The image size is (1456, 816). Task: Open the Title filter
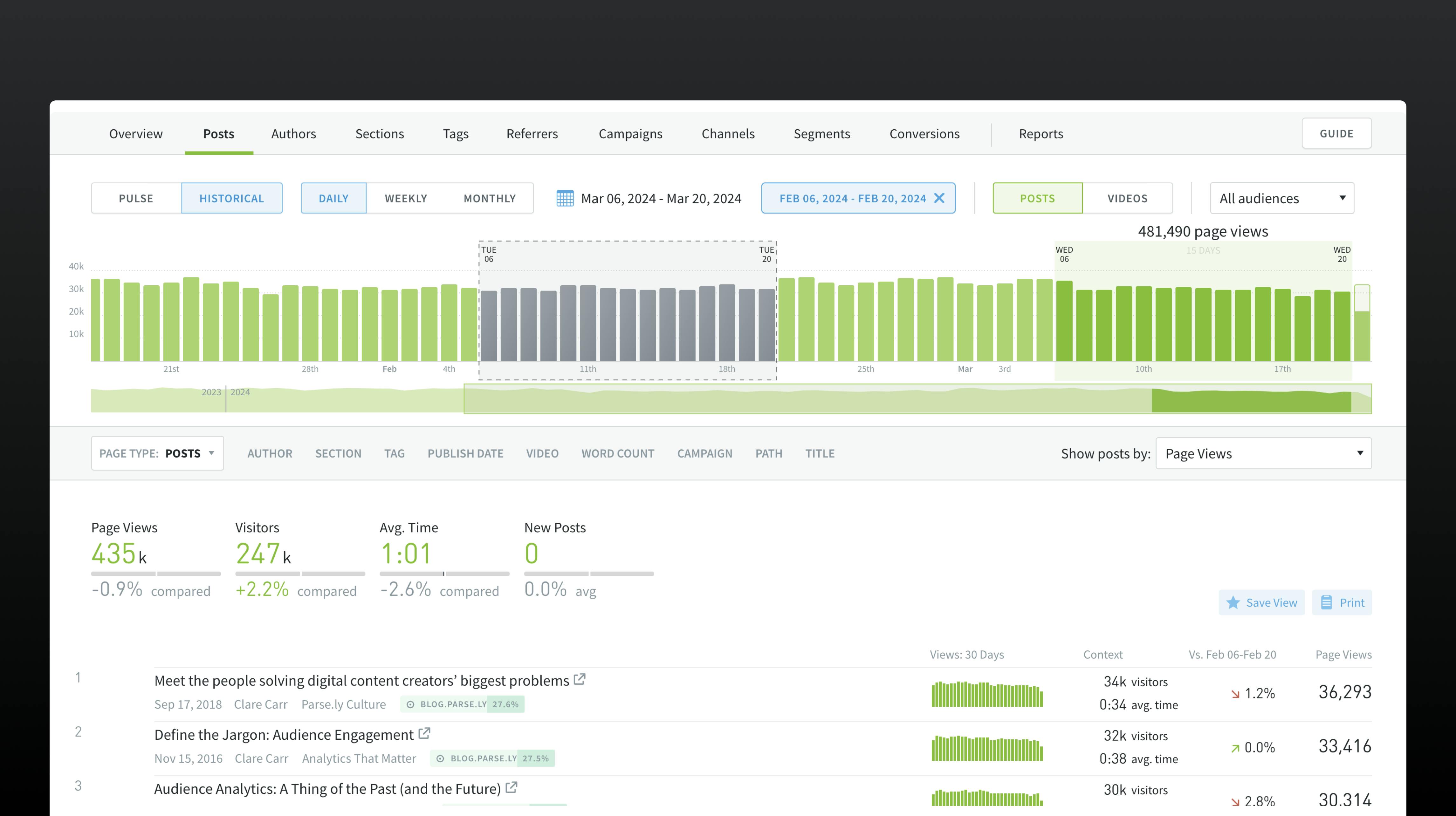pos(820,453)
